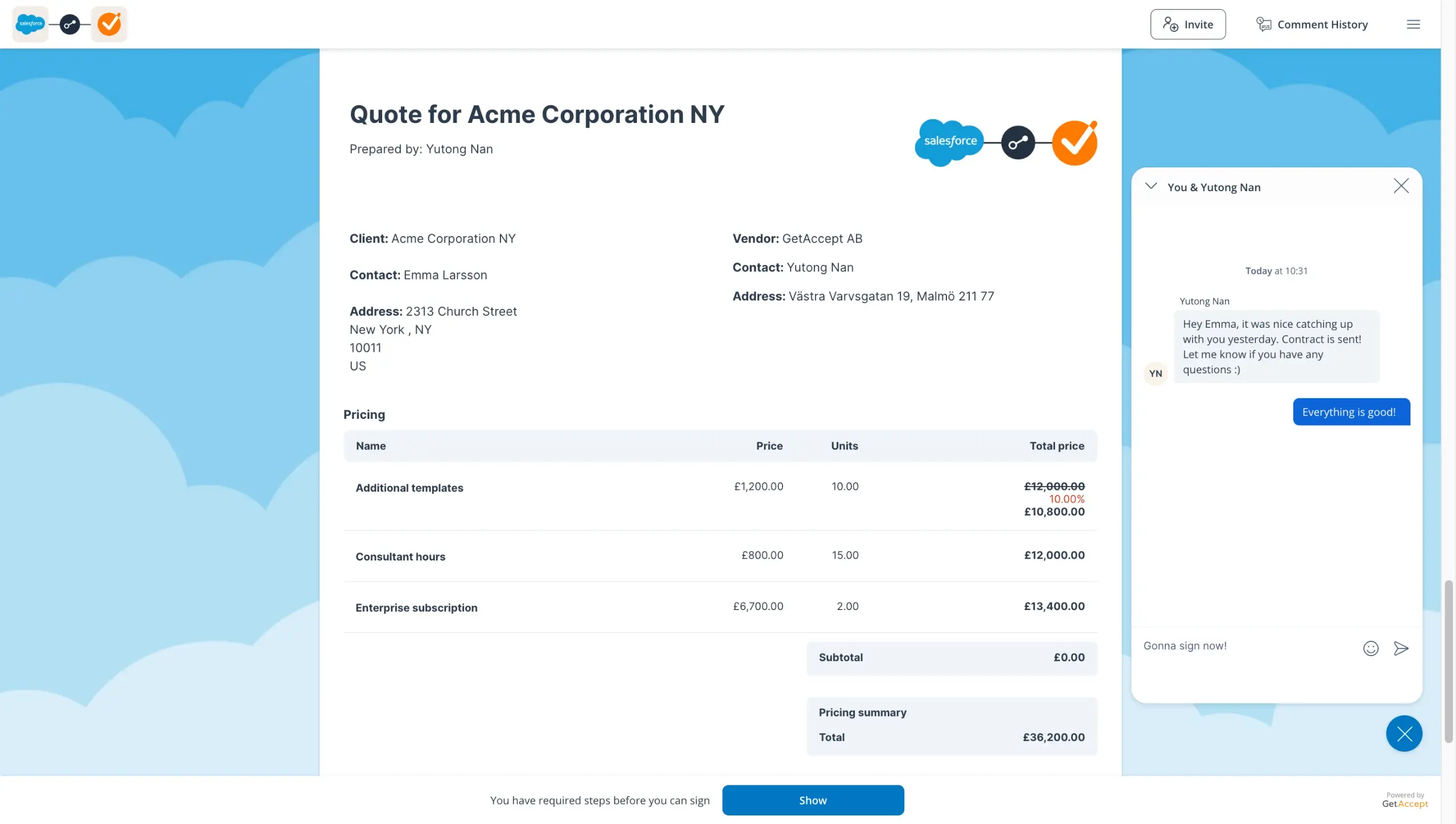This screenshot has height=824, width=1456.
Task: Click the blue round chat close button
Action: 1404,734
